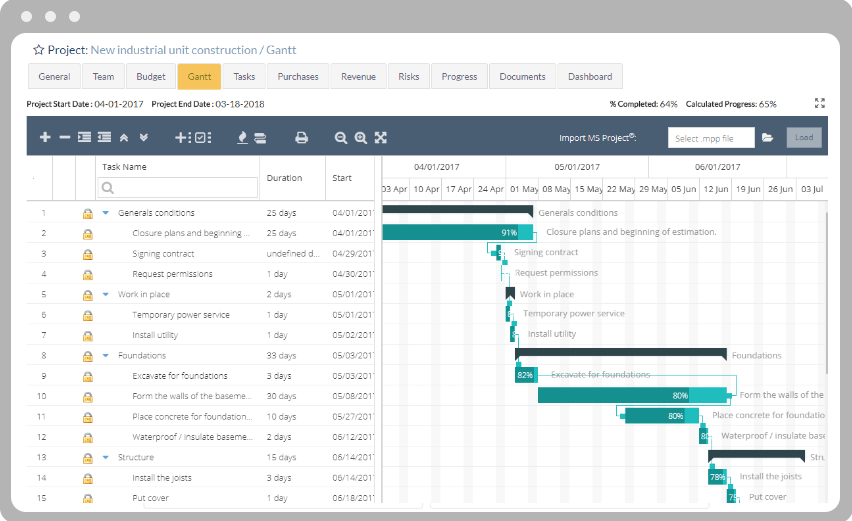Click the print icon in the Gantt toolbar
852x521 pixels.
point(301,138)
